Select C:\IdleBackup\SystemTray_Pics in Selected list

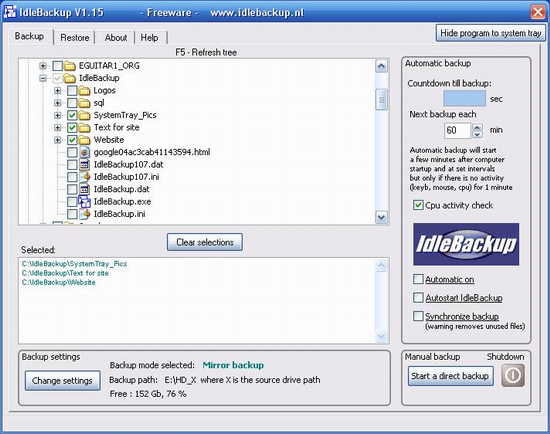click(x=74, y=263)
